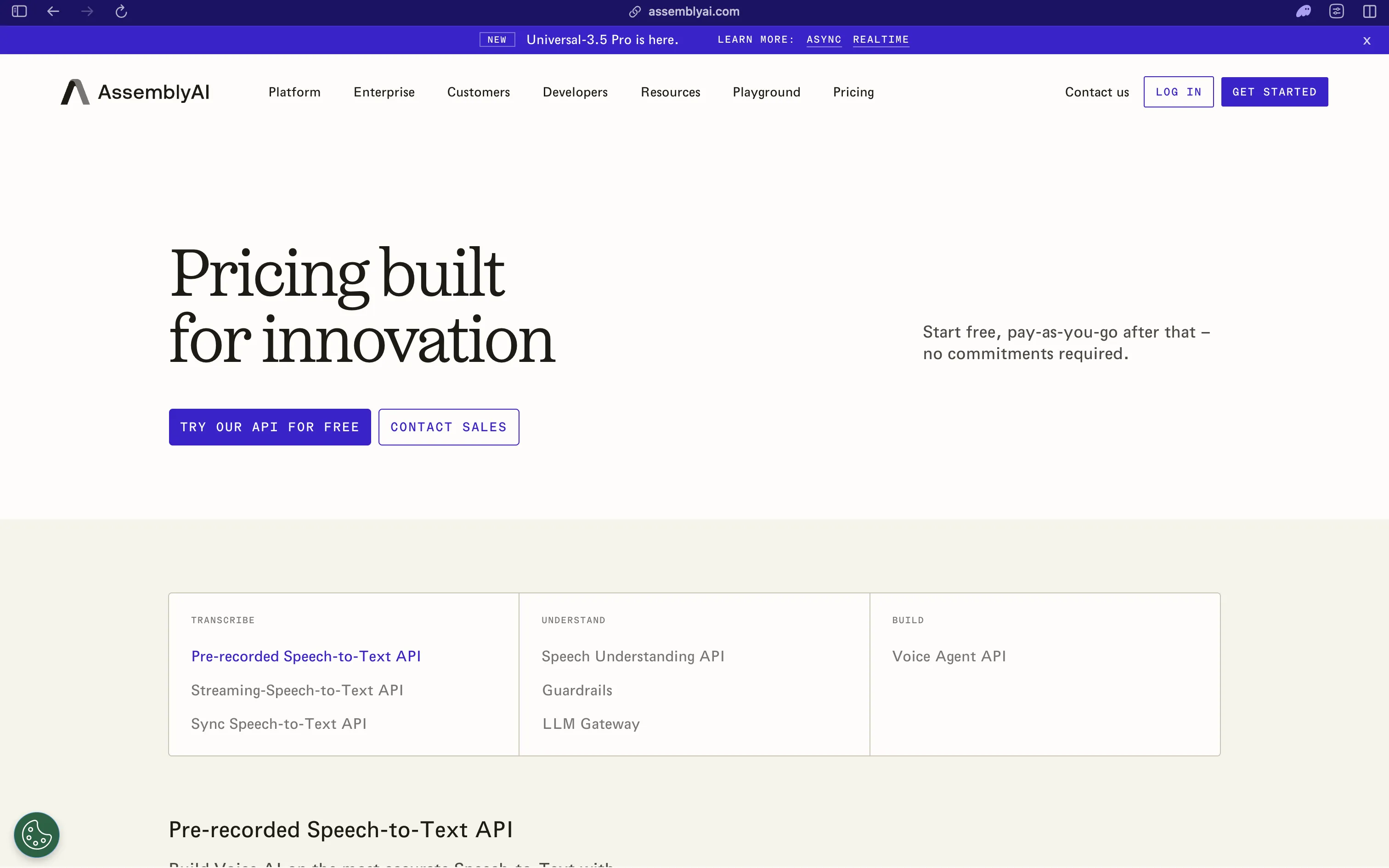Click the UNDERSTAND column label
This screenshot has height=868, width=1389.
(x=573, y=620)
